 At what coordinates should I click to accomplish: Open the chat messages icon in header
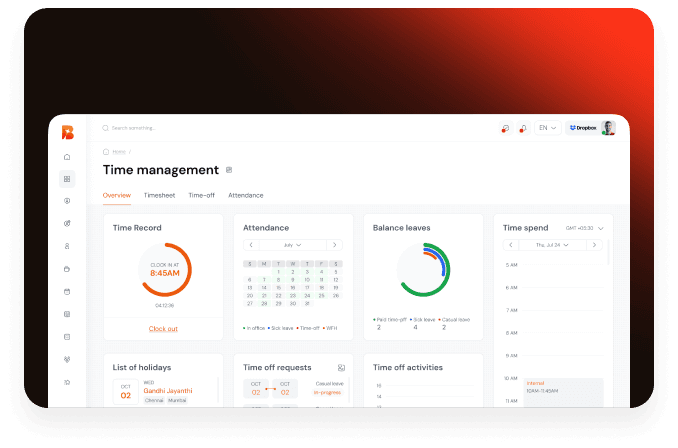tap(505, 128)
